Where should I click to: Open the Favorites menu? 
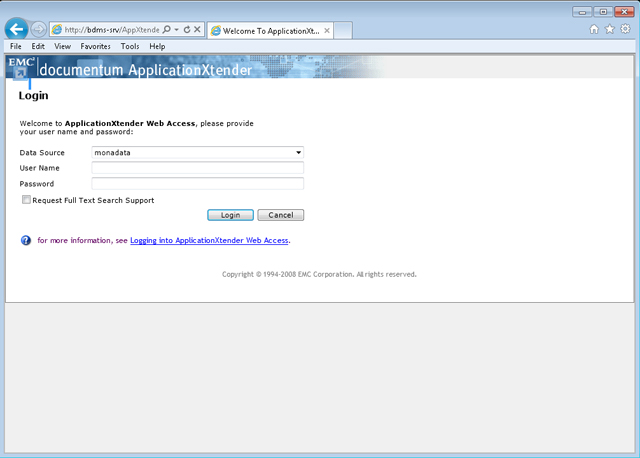coord(95,46)
